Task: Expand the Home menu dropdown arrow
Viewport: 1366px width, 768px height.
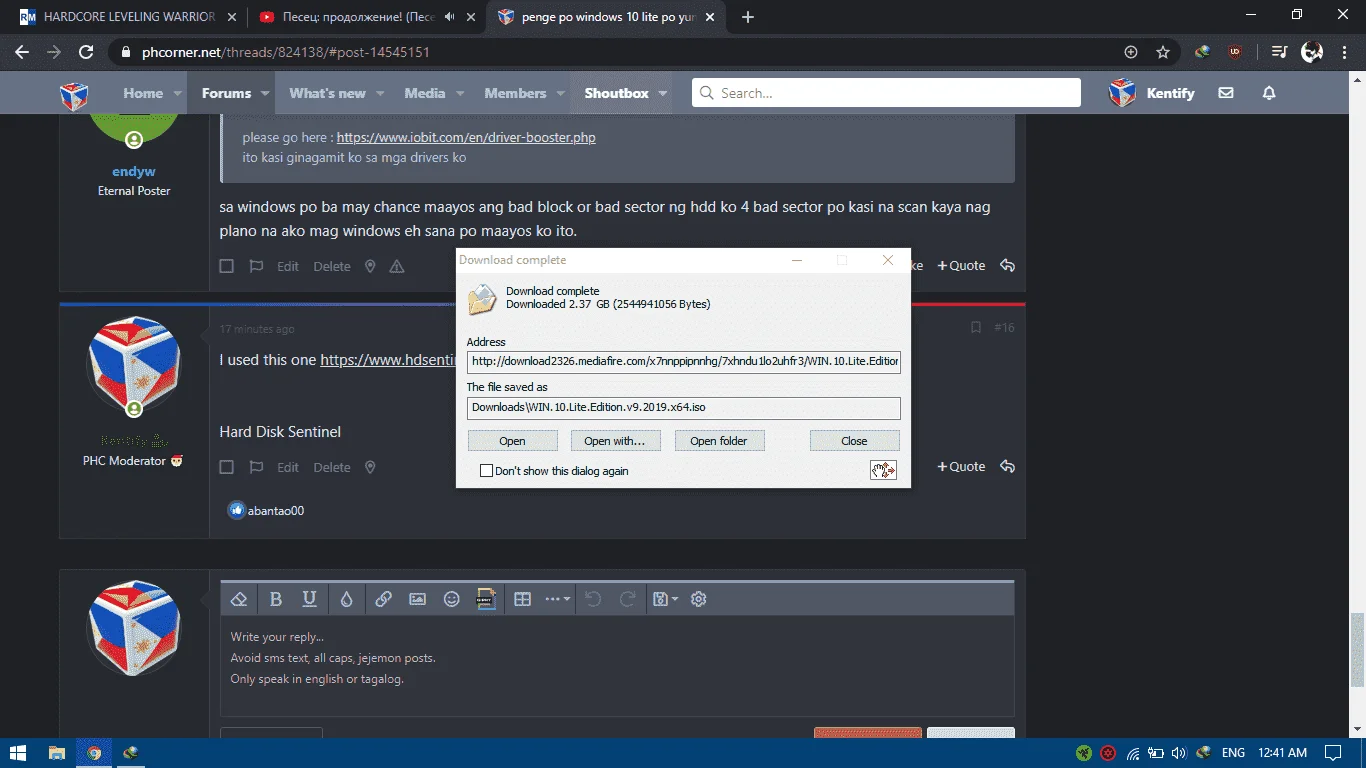Action: 178,94
